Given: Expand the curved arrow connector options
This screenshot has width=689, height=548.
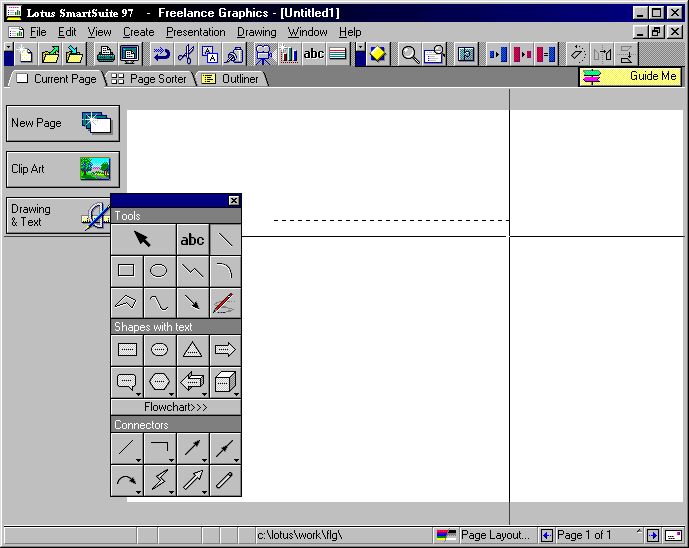Looking at the screenshot, I should click(x=138, y=492).
